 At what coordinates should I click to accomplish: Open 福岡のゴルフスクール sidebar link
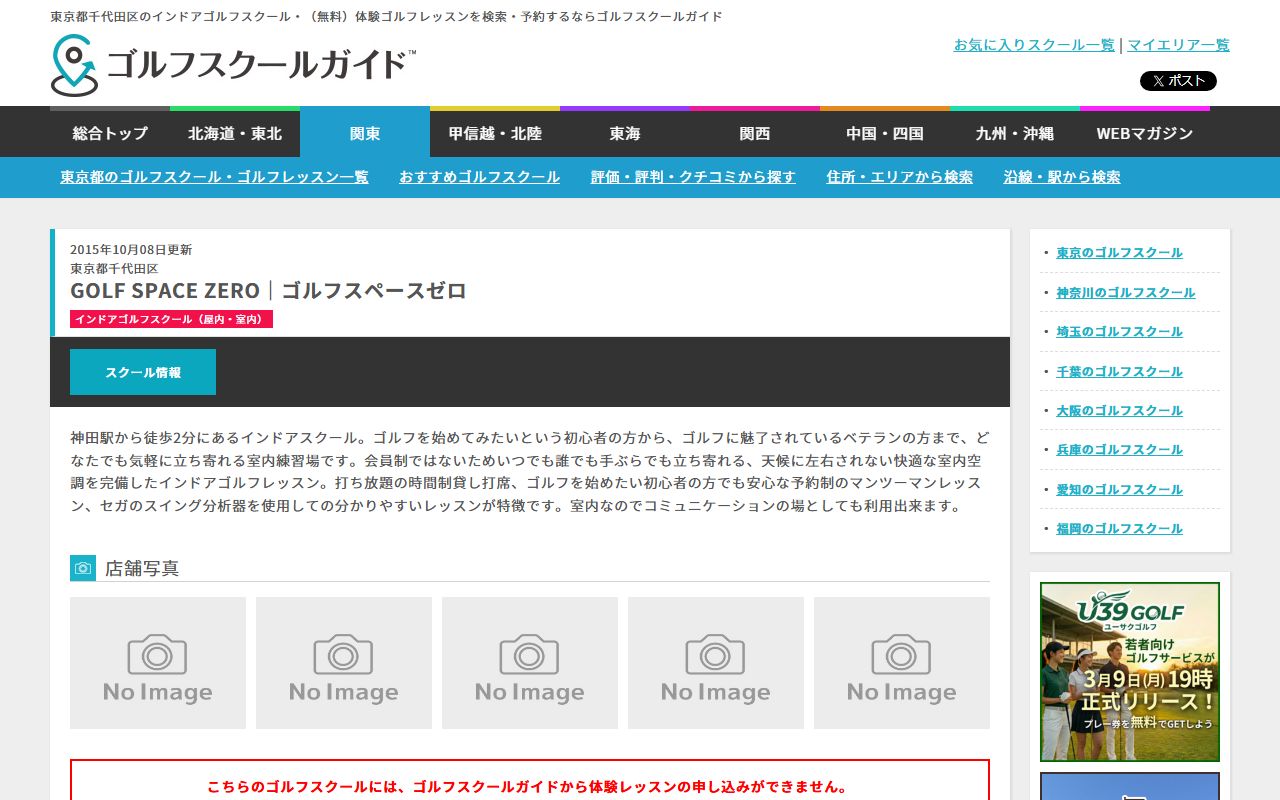click(x=1120, y=529)
